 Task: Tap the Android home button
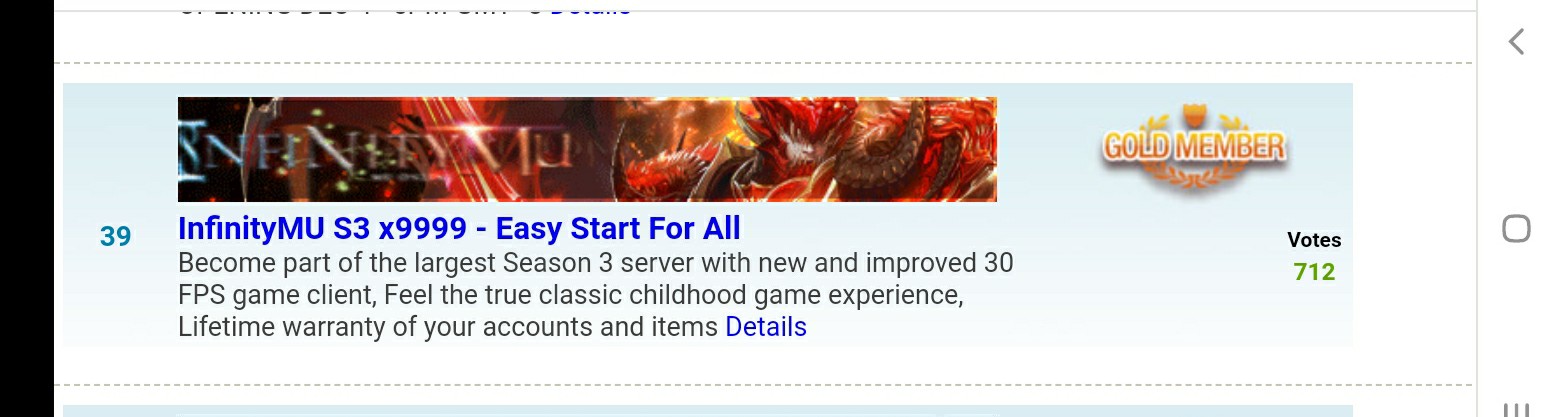[x=1516, y=229]
